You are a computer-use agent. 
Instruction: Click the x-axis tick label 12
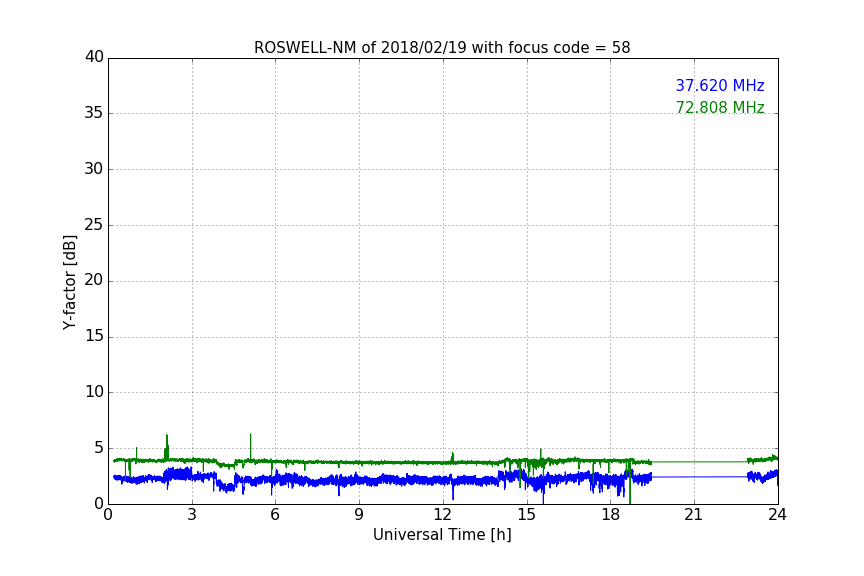point(442,515)
